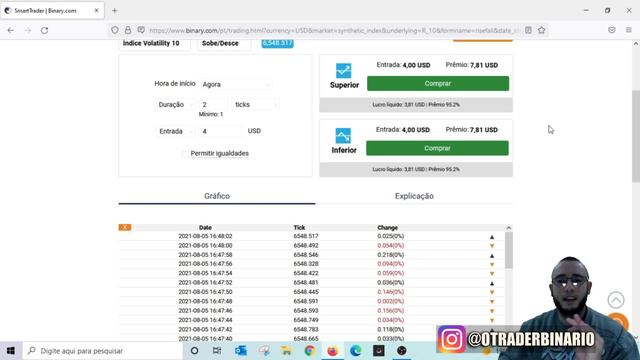The height and width of the screenshot is (360, 640).
Task: Toggle reader view icon in address bar
Action: (528, 30)
